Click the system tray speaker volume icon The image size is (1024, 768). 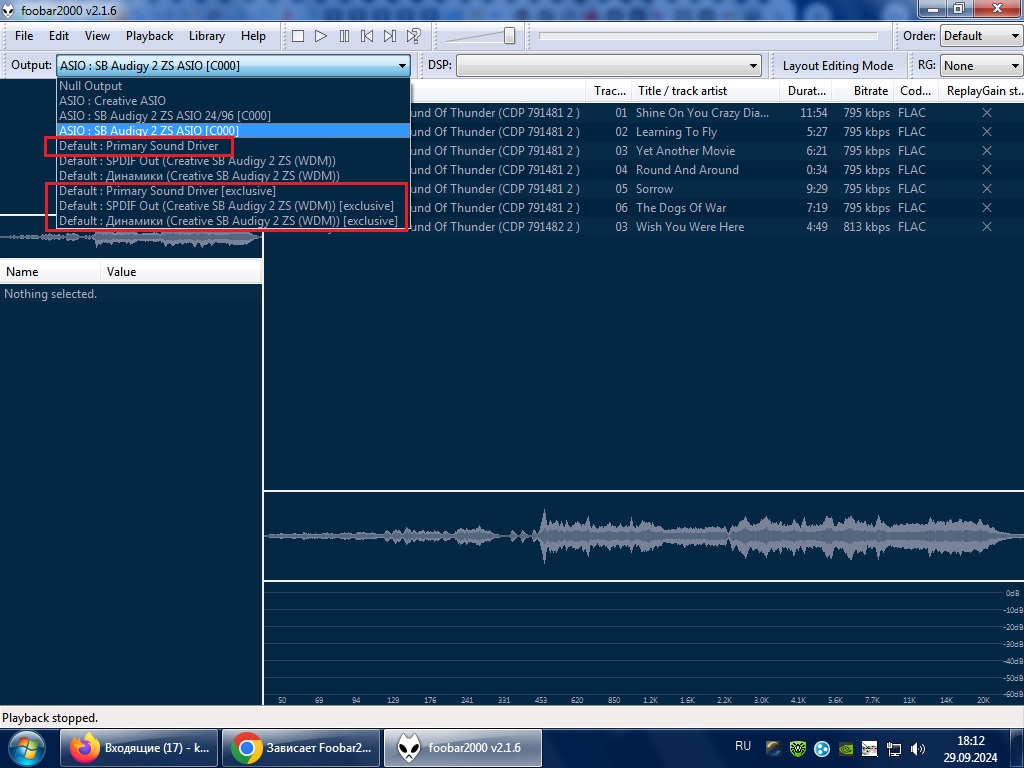tap(917, 748)
